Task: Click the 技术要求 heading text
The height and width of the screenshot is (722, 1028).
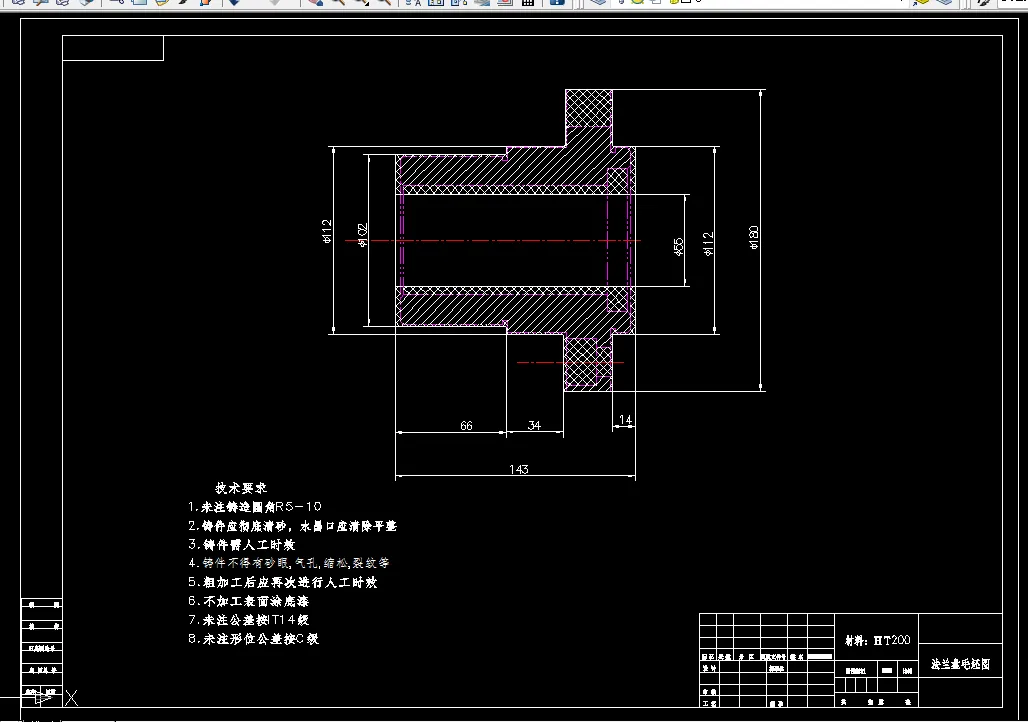Action: [241, 488]
